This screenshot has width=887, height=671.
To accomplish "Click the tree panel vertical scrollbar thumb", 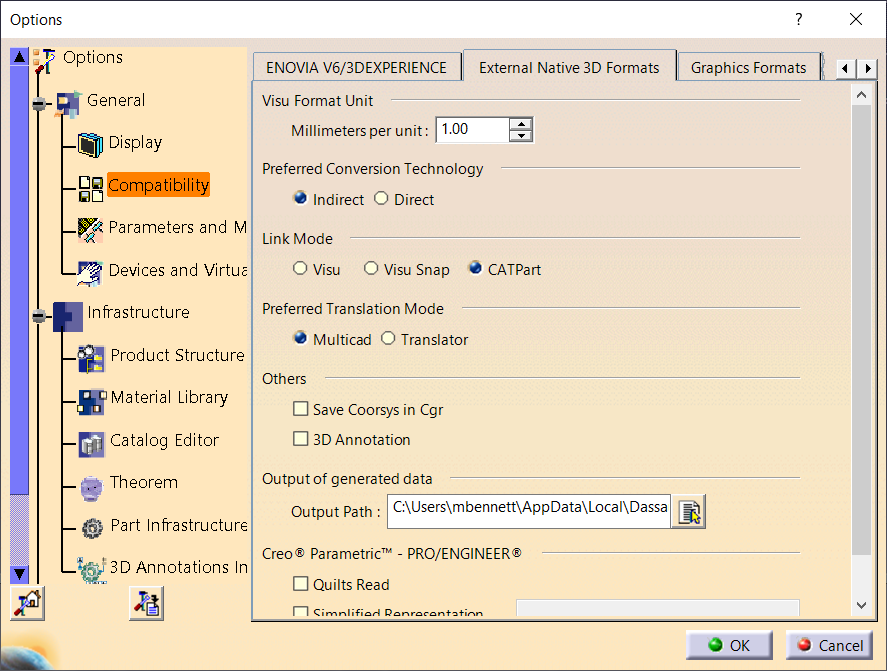I will [19, 281].
